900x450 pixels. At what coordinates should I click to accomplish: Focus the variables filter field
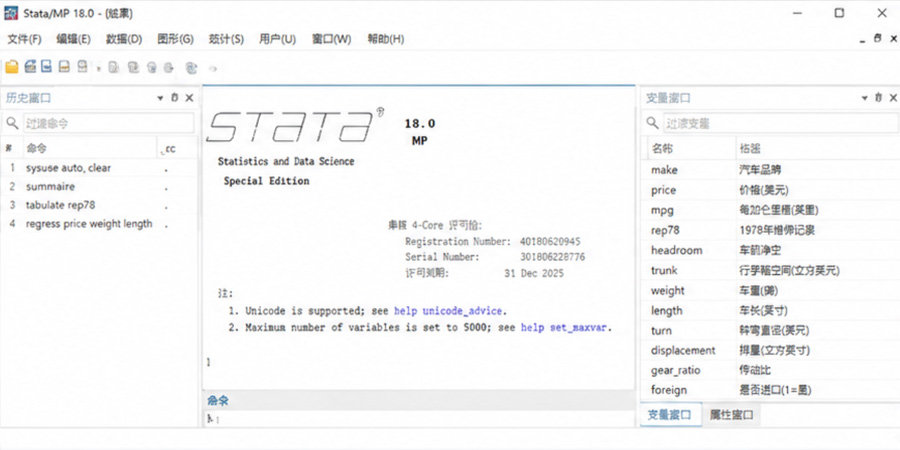781,123
